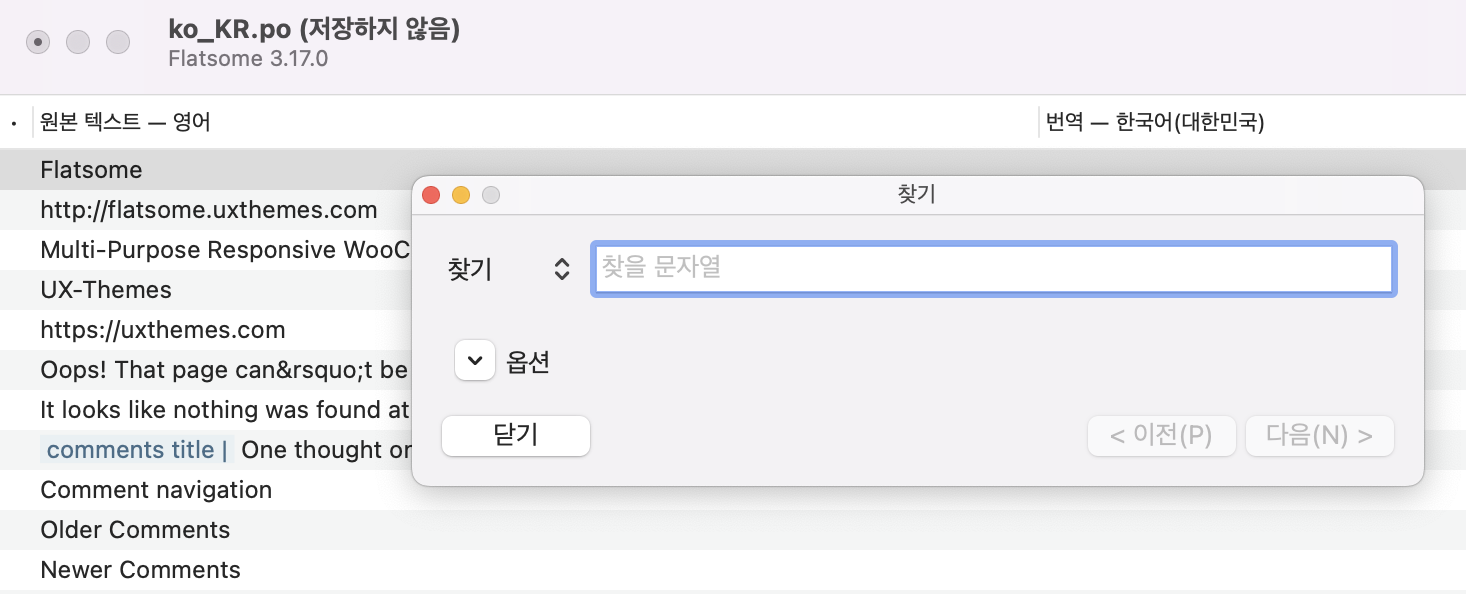Click the 번역 — 한국어(대한민국) column header
The height and width of the screenshot is (594, 1466).
pyautogui.click(x=1154, y=123)
